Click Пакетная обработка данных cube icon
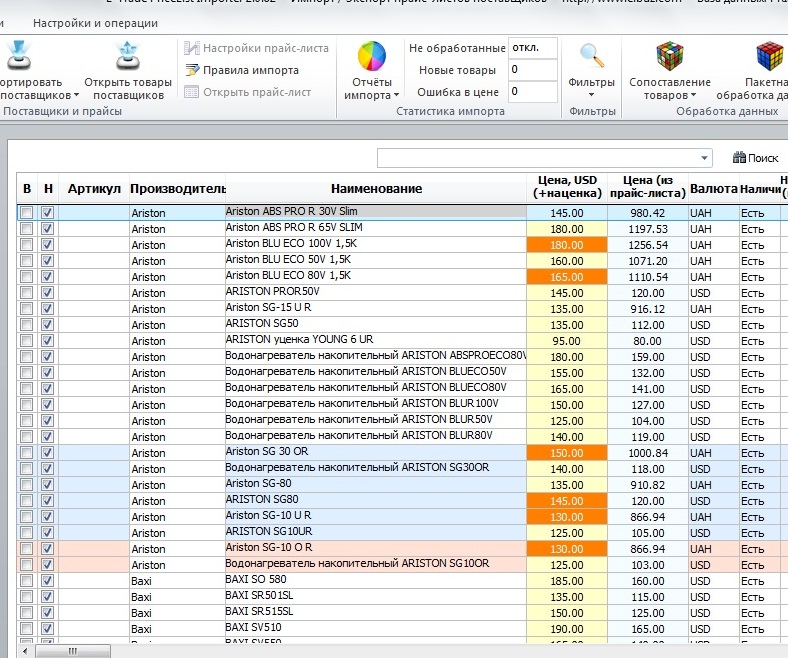788x658 pixels. pos(770,56)
